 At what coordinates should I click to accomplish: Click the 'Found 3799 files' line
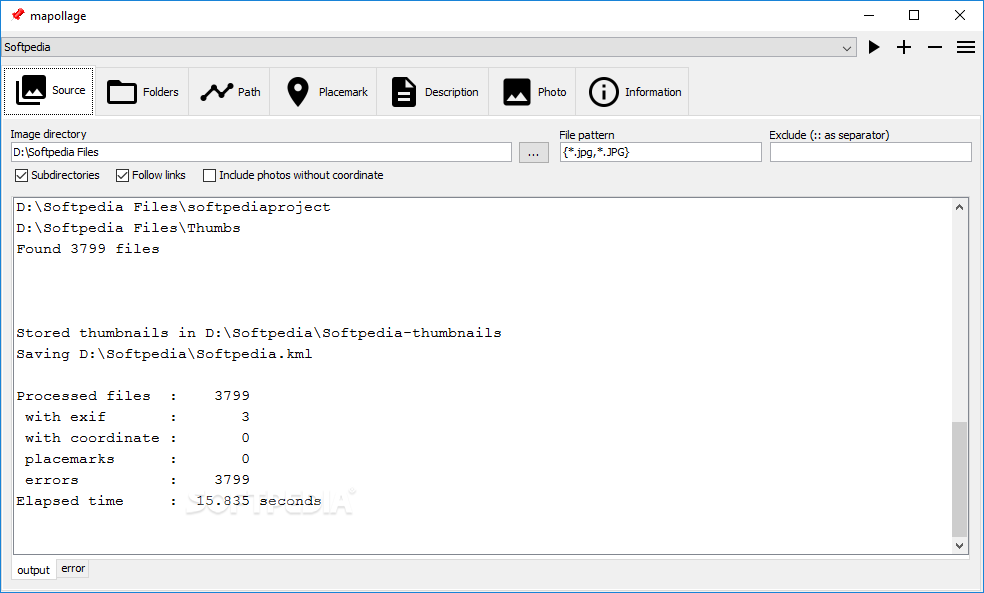88,249
